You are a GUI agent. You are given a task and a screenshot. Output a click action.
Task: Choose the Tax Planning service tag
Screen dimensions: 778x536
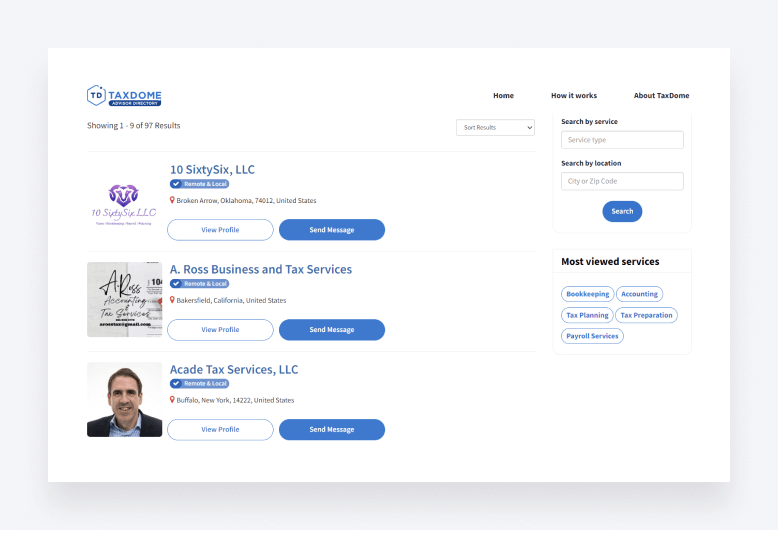pyautogui.click(x=587, y=315)
